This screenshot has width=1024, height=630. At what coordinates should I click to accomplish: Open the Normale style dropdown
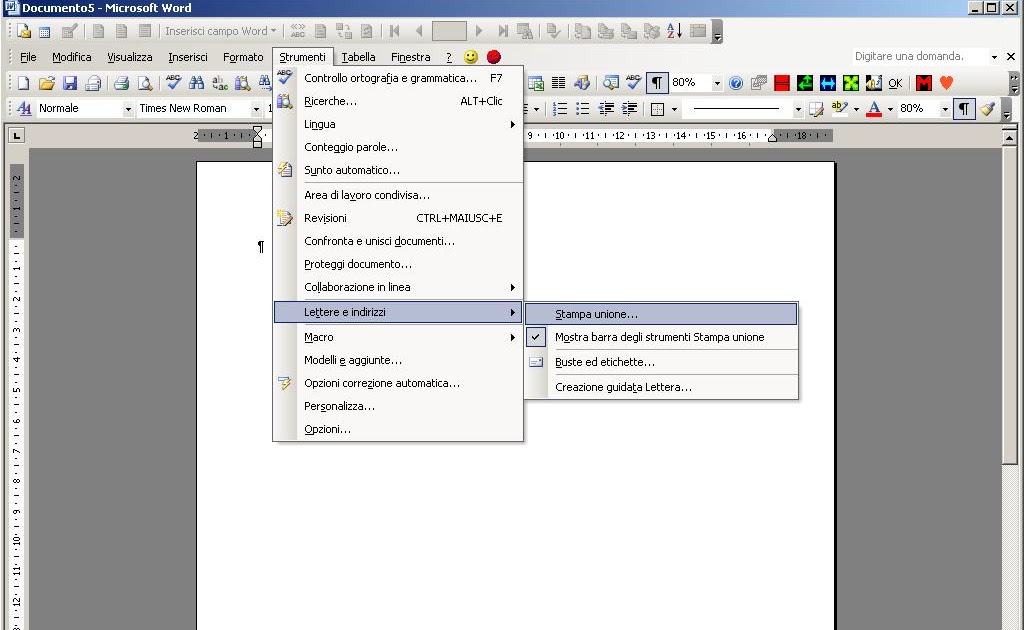point(128,109)
